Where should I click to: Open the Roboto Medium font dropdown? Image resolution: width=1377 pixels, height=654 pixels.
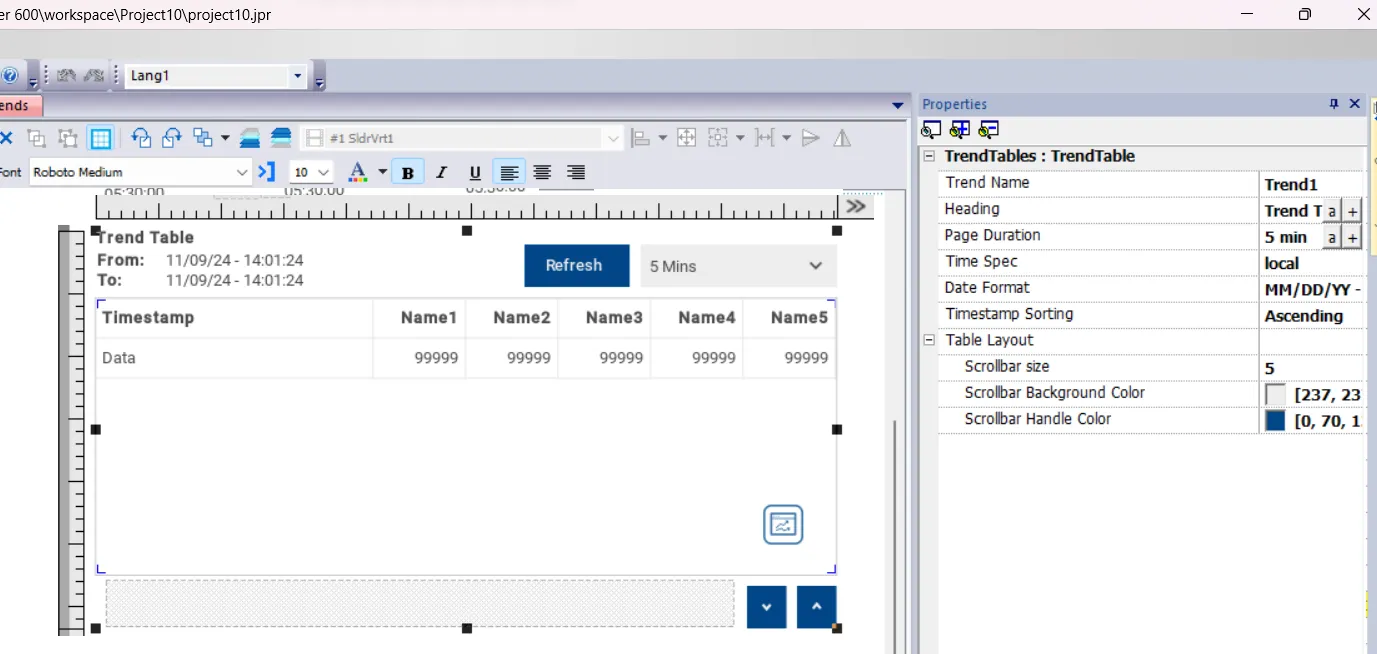coord(241,171)
